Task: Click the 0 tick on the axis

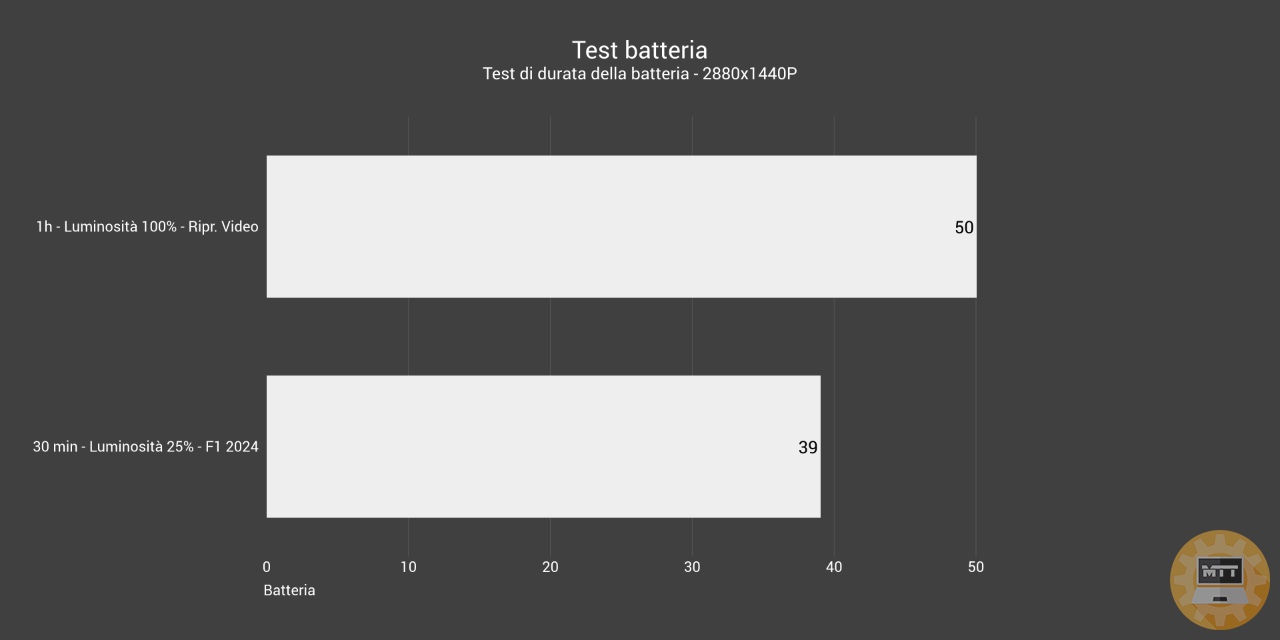Action: (x=266, y=567)
